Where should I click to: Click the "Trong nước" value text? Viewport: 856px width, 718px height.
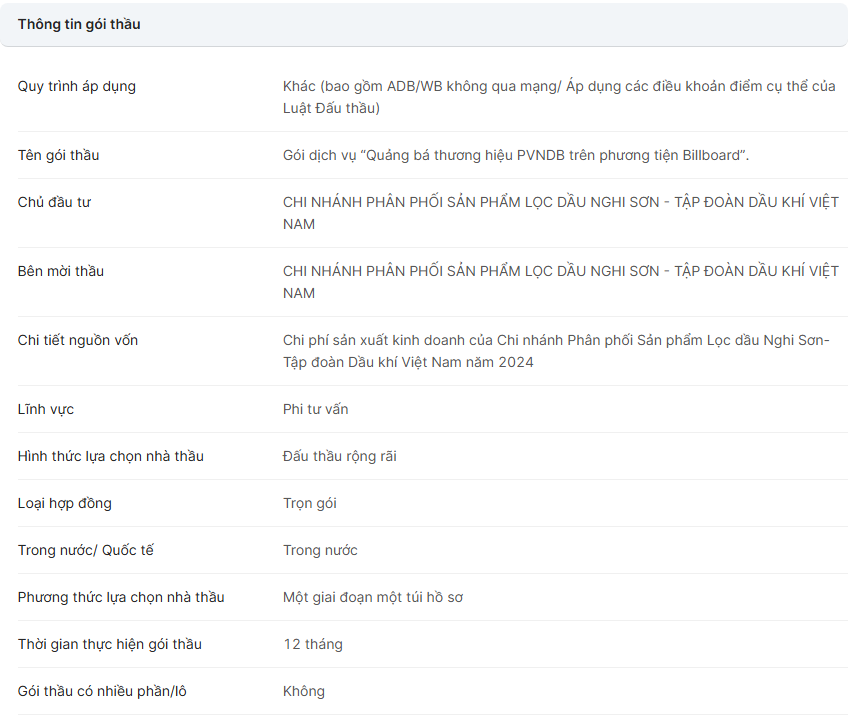[x=320, y=550]
